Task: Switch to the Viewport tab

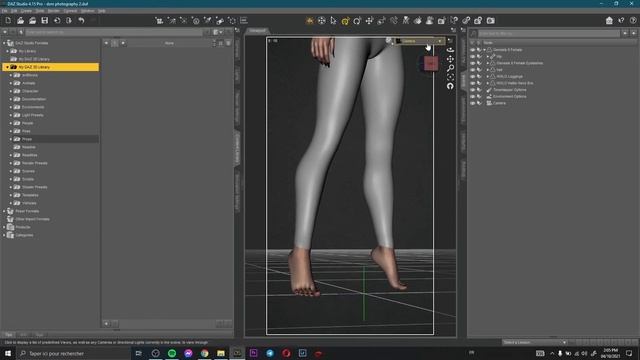Action: coord(258,31)
